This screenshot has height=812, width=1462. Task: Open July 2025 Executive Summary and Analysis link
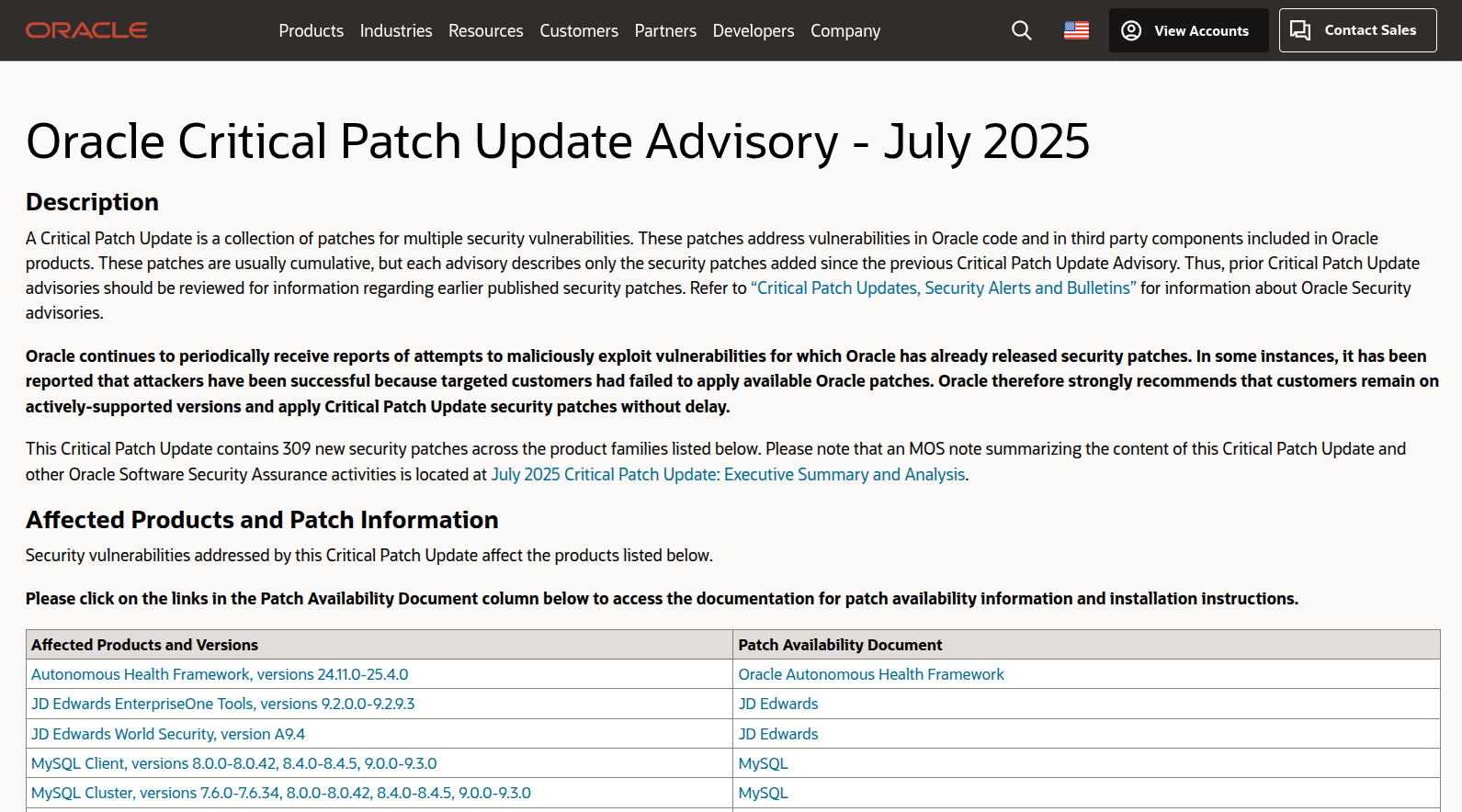pos(728,474)
